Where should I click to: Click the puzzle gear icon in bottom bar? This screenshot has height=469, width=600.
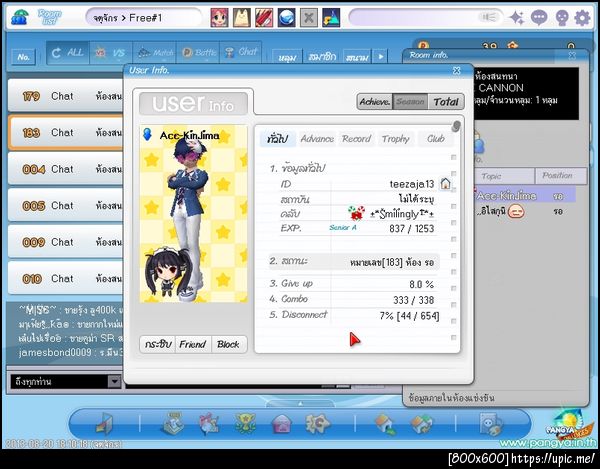click(317, 423)
